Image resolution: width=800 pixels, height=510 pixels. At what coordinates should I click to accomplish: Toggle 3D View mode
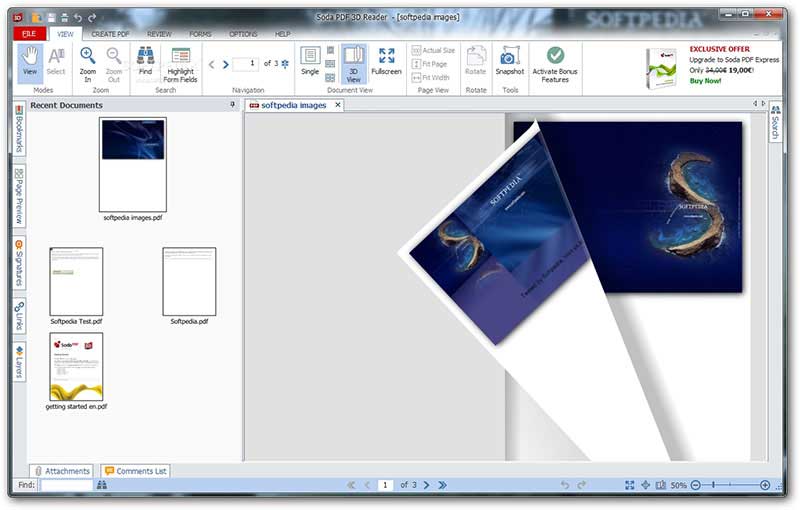(354, 64)
